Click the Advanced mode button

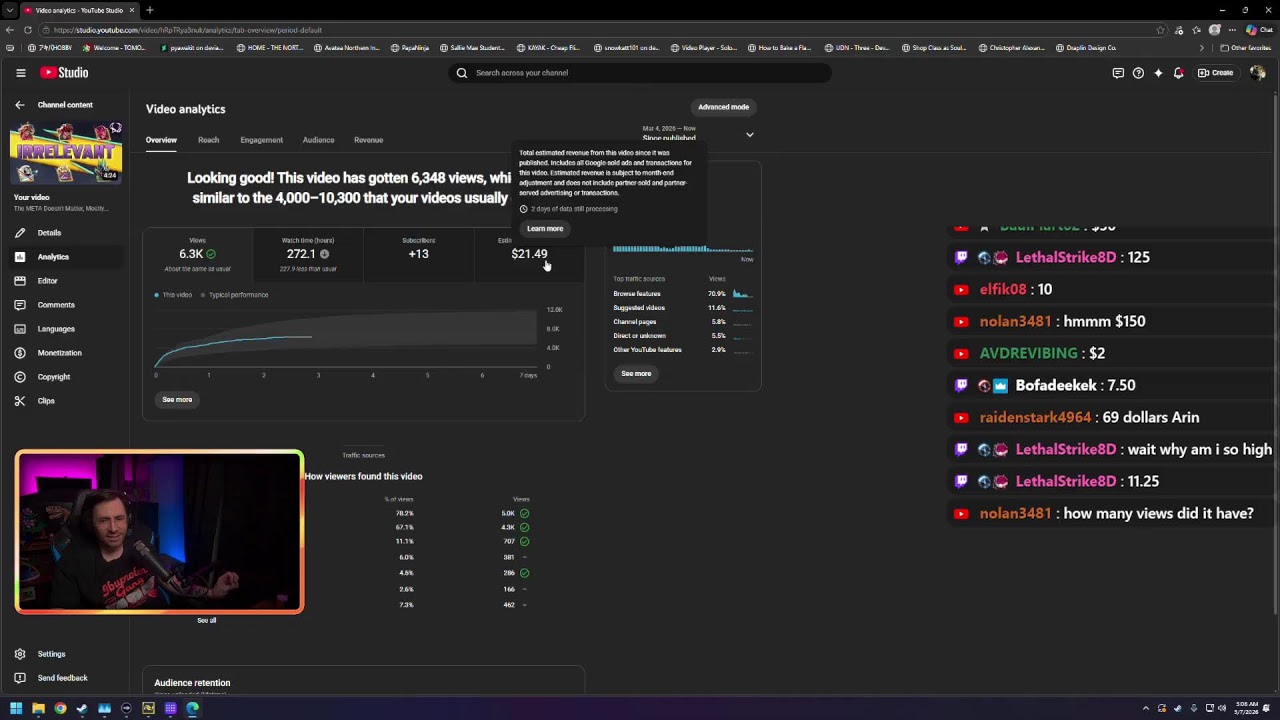tap(723, 107)
